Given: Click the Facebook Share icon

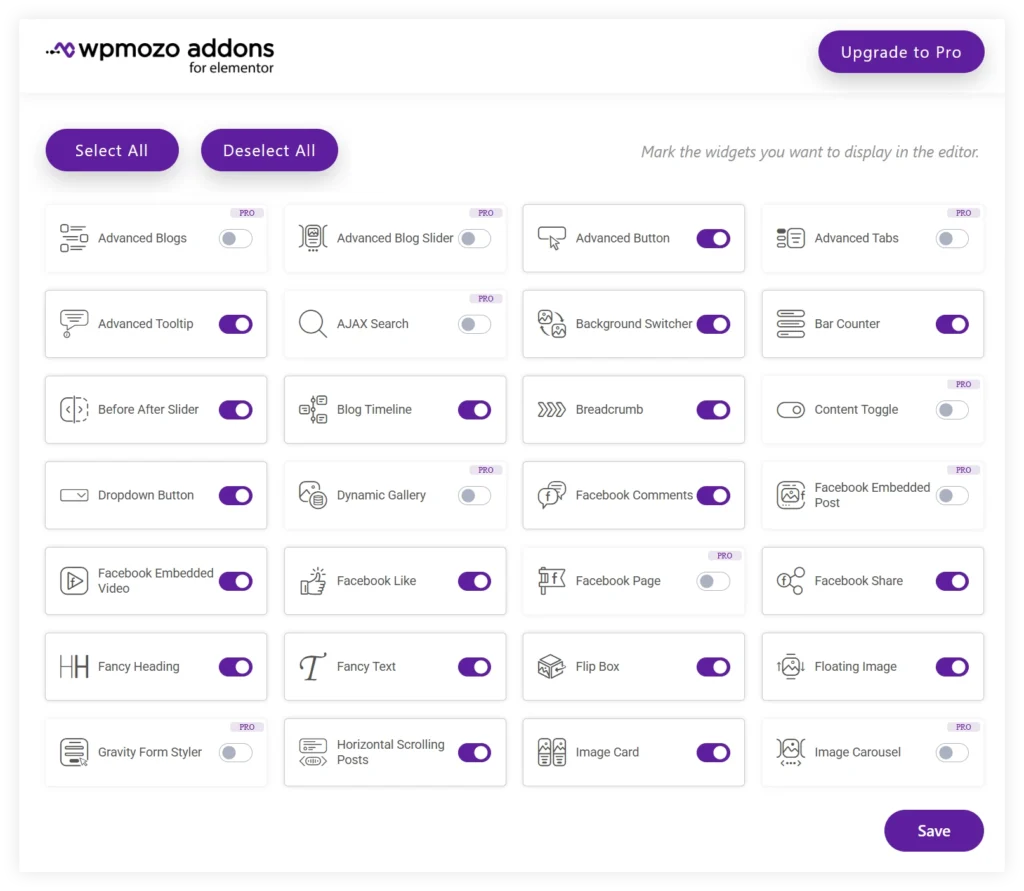Looking at the screenshot, I should click(791, 581).
